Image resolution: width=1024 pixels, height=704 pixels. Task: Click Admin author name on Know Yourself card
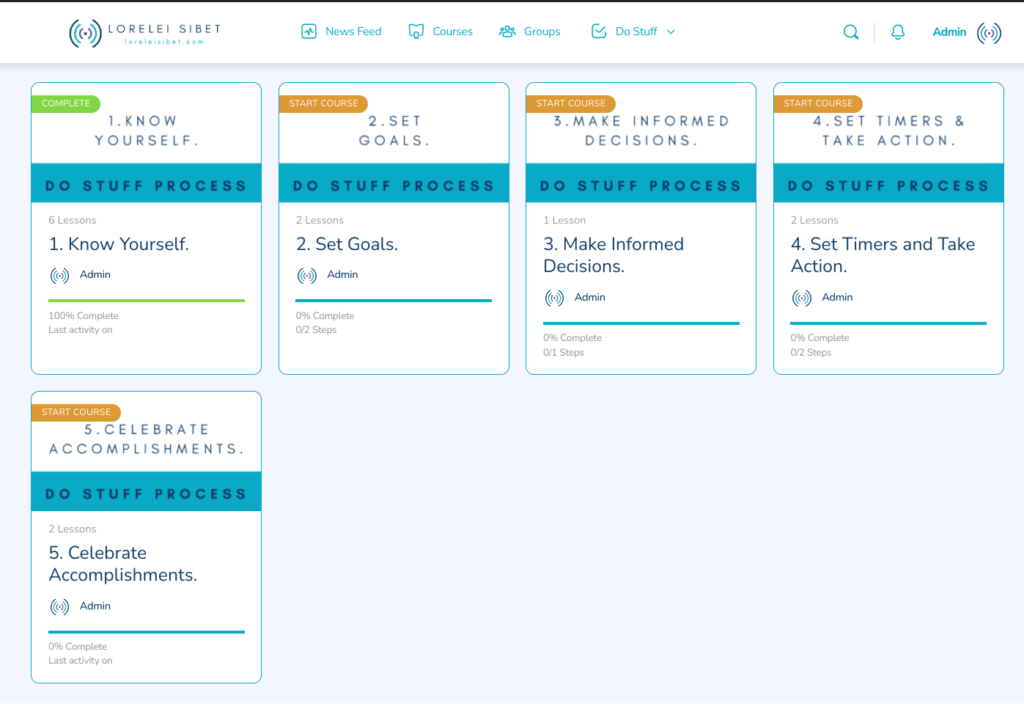tap(95, 275)
